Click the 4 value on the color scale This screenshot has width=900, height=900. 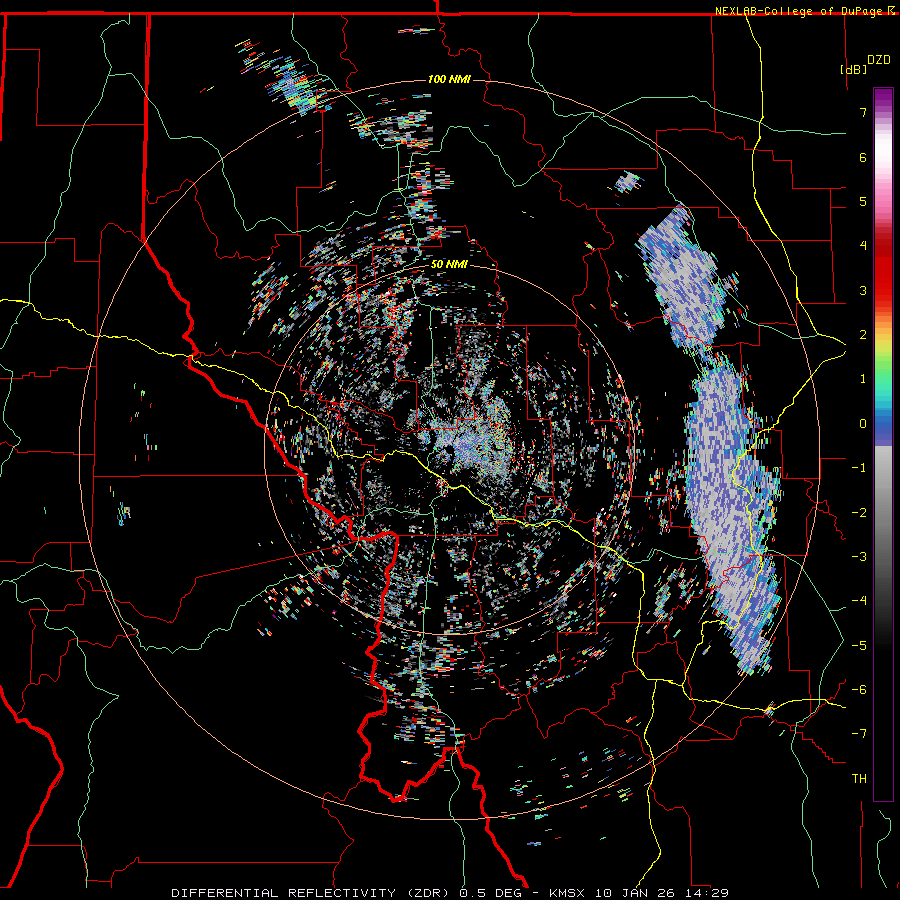point(863,246)
